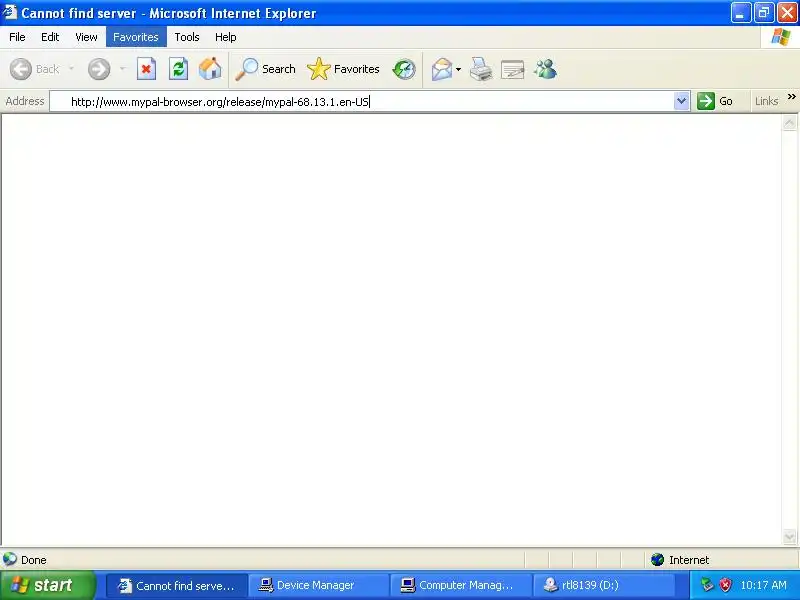
Task: Open Messenger people icon
Action: click(545, 69)
